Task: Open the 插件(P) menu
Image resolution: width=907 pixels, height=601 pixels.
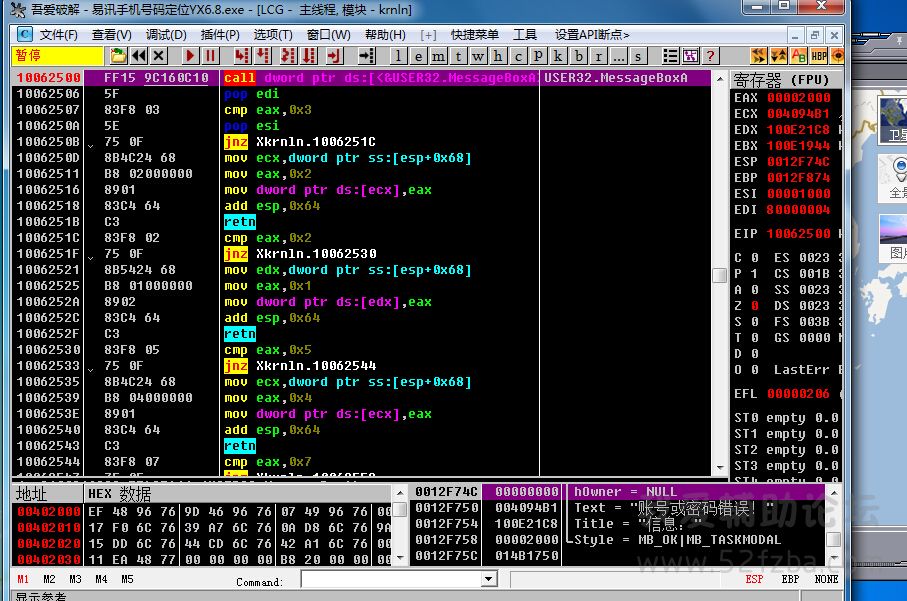Action: pos(220,35)
